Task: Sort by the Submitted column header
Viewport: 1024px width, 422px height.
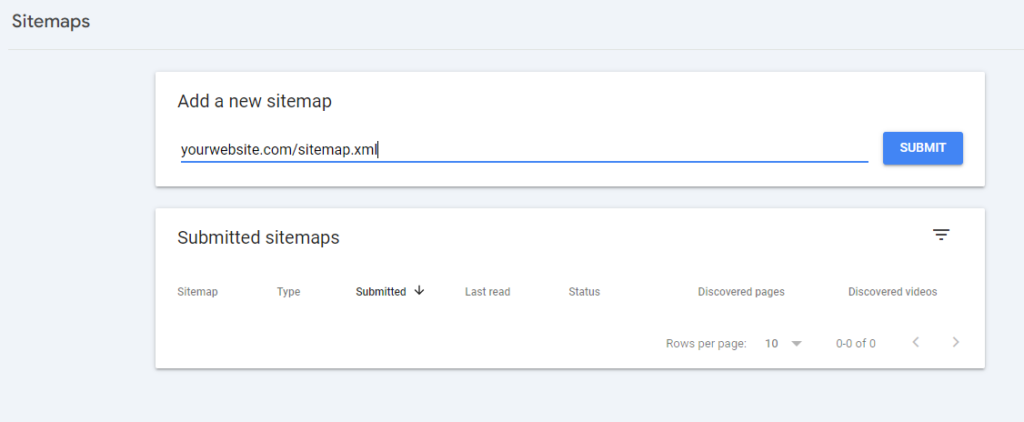Action: click(x=381, y=292)
